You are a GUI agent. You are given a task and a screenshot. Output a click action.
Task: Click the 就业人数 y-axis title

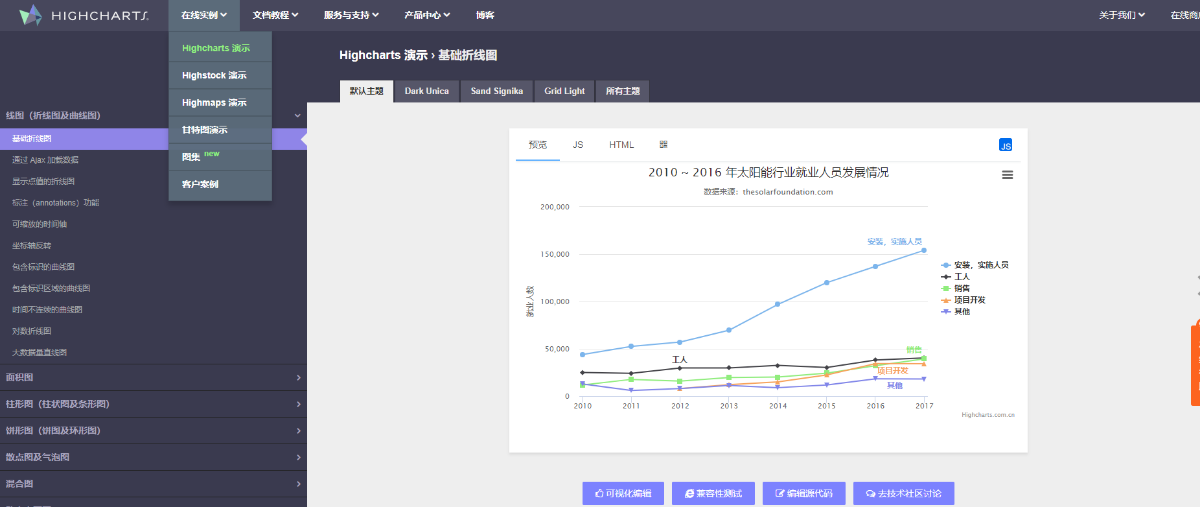530,301
